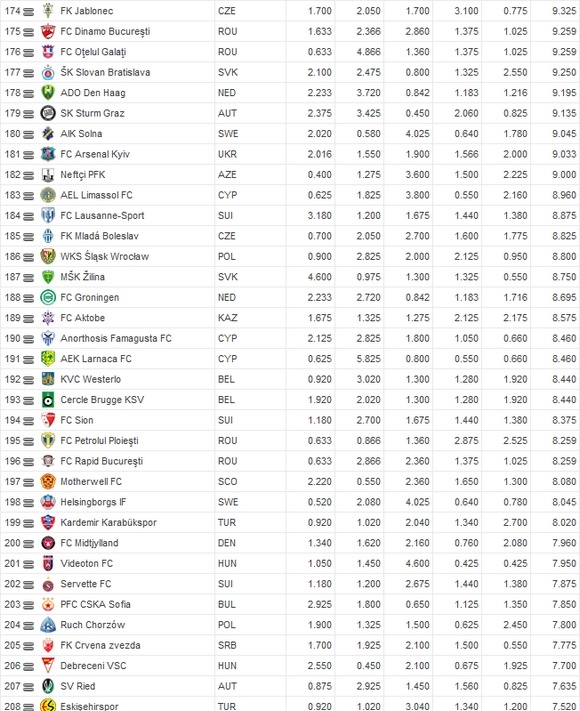Select the Kardemir Karabükspor team name
Viewport: 580px width, 711px height.
coord(108,522)
